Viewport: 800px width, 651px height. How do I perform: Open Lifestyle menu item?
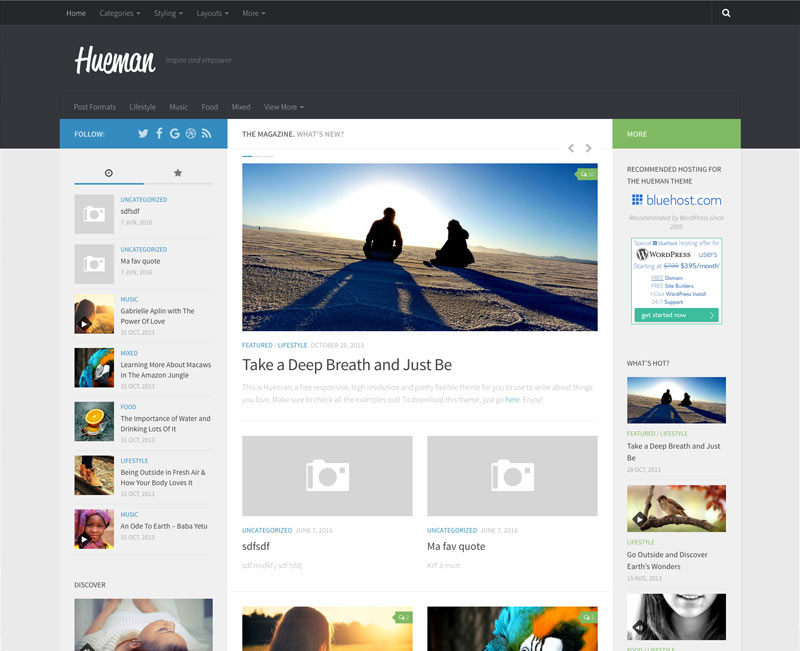tap(142, 107)
